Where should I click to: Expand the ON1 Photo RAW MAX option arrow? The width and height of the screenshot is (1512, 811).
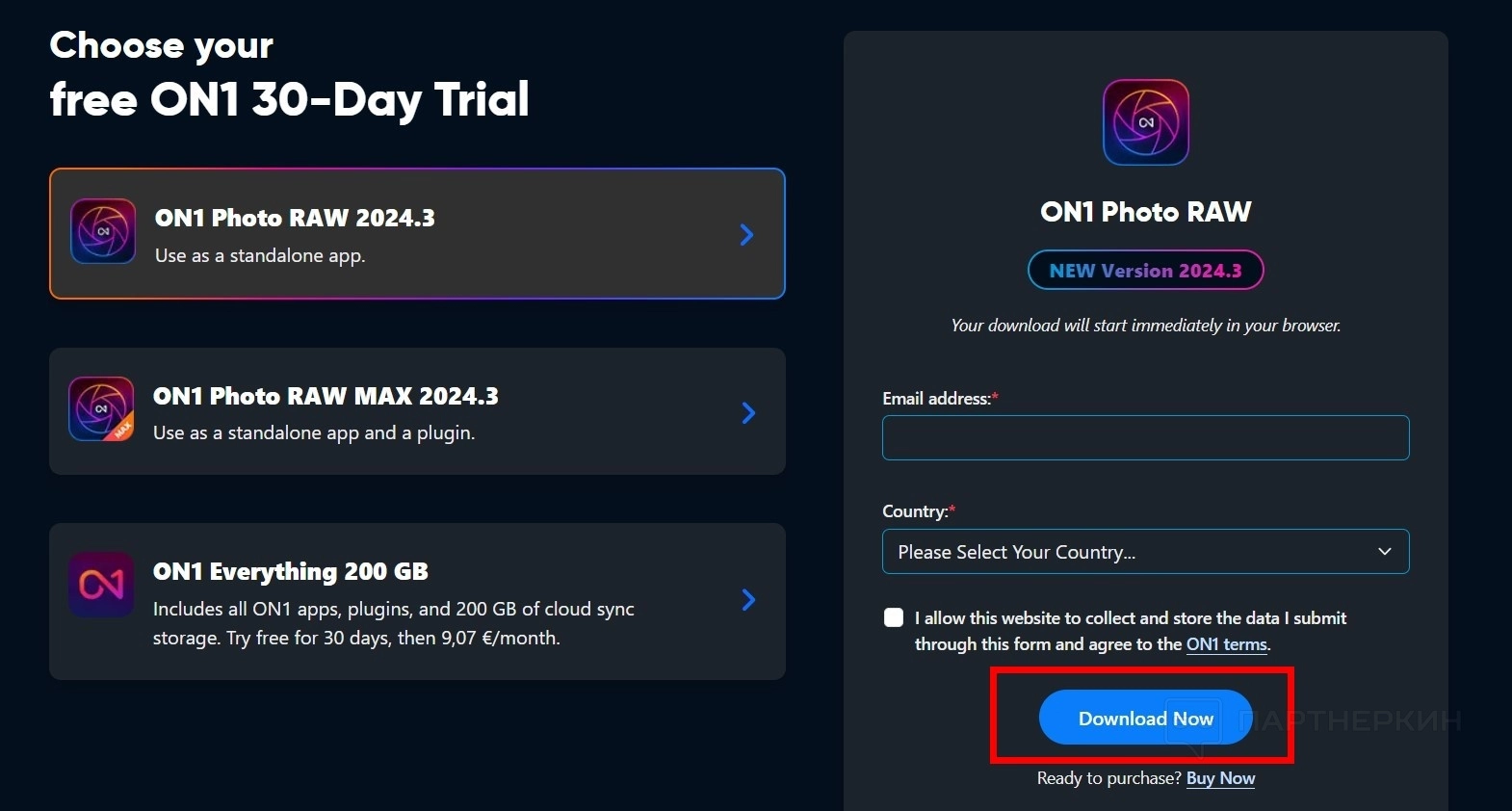748,413
